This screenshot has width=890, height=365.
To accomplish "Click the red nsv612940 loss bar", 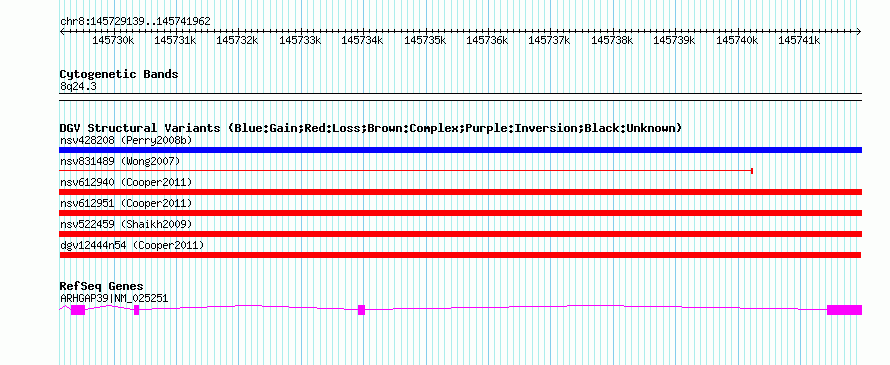I will 460,192.
